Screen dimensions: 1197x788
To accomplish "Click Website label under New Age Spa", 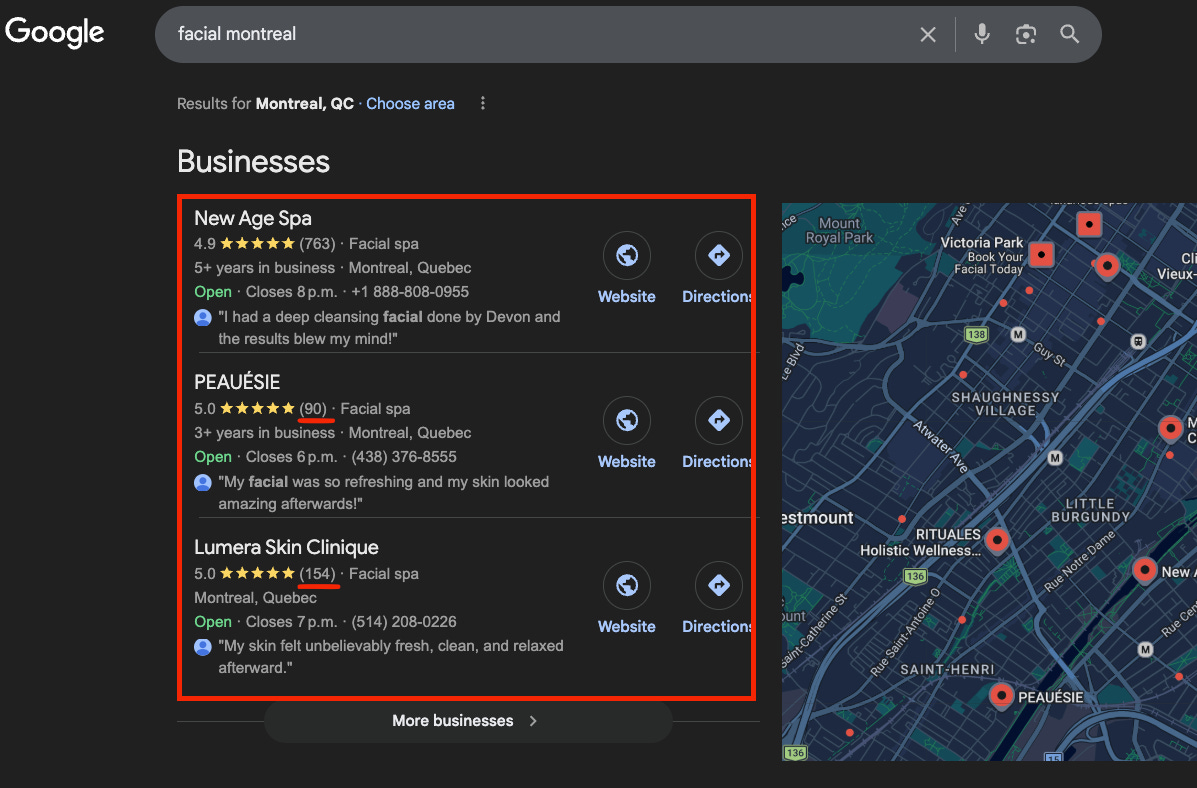I will click(x=627, y=296).
